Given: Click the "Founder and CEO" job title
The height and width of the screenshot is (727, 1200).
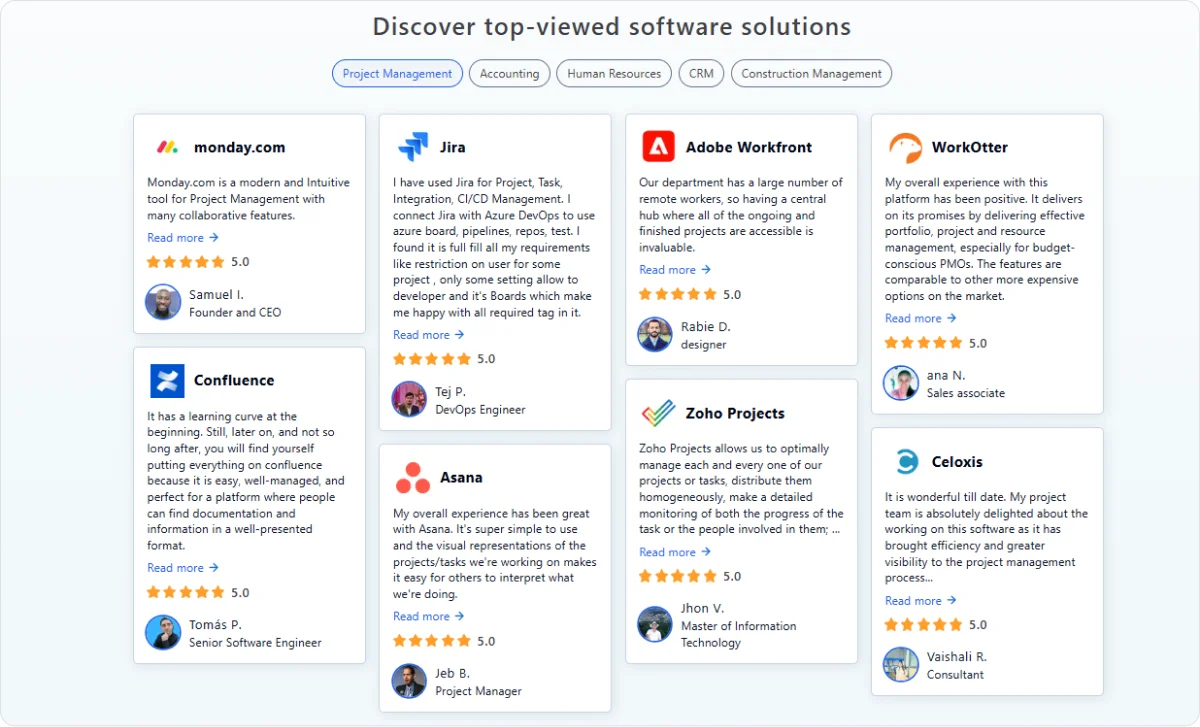Looking at the screenshot, I should coord(235,313).
